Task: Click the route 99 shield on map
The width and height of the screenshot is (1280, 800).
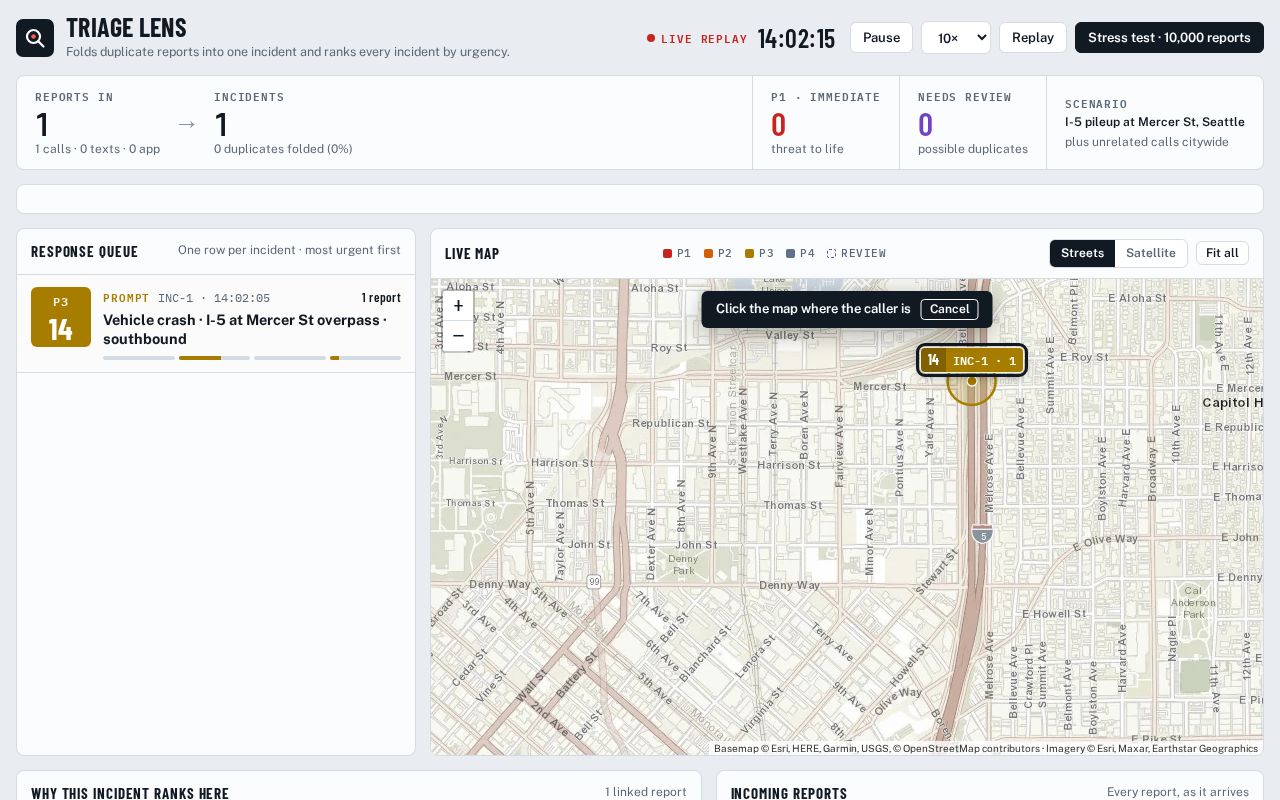Action: coord(594,581)
